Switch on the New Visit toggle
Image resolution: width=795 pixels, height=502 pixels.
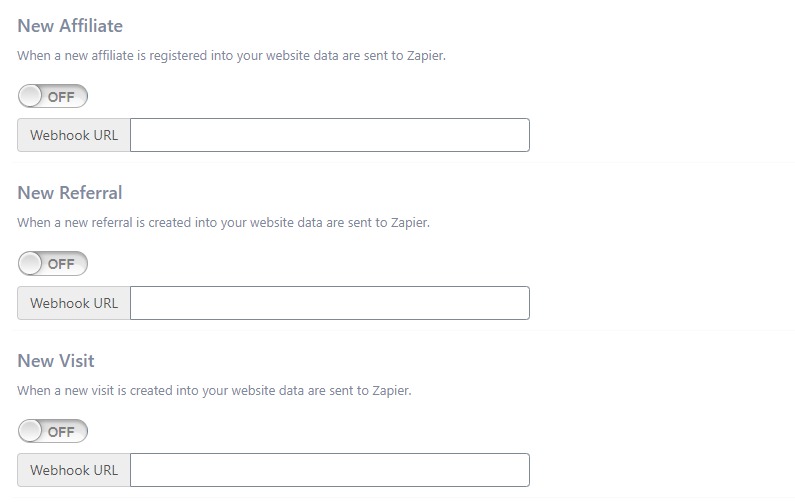click(x=53, y=432)
